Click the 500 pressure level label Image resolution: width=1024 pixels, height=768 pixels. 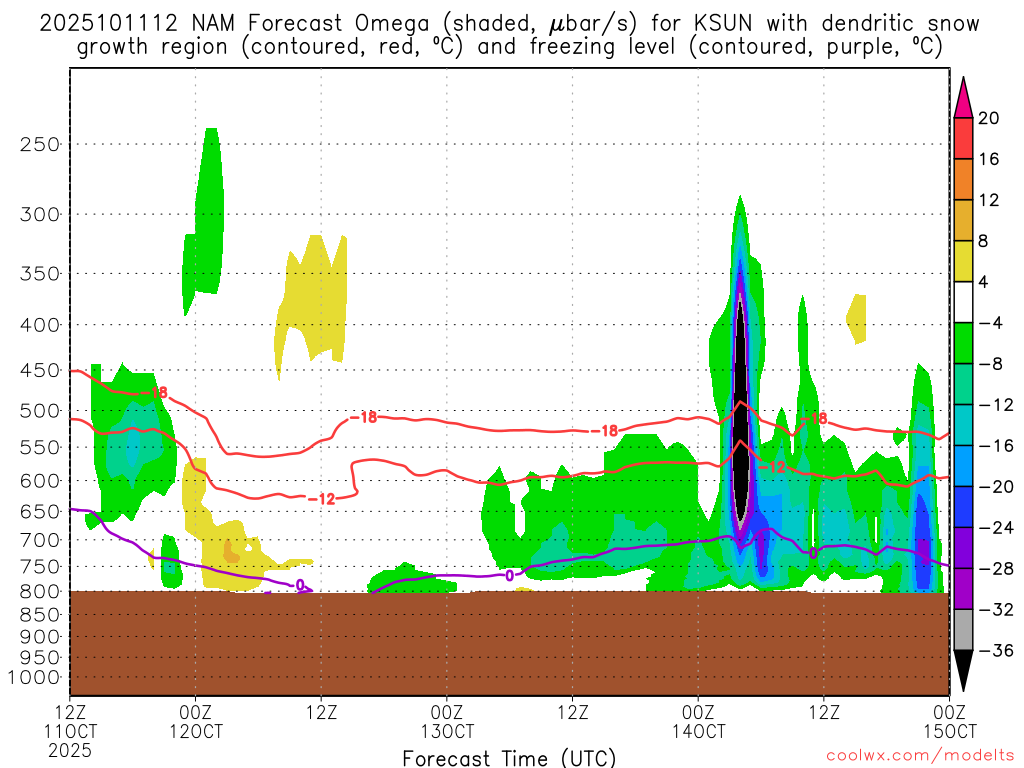coord(40,411)
